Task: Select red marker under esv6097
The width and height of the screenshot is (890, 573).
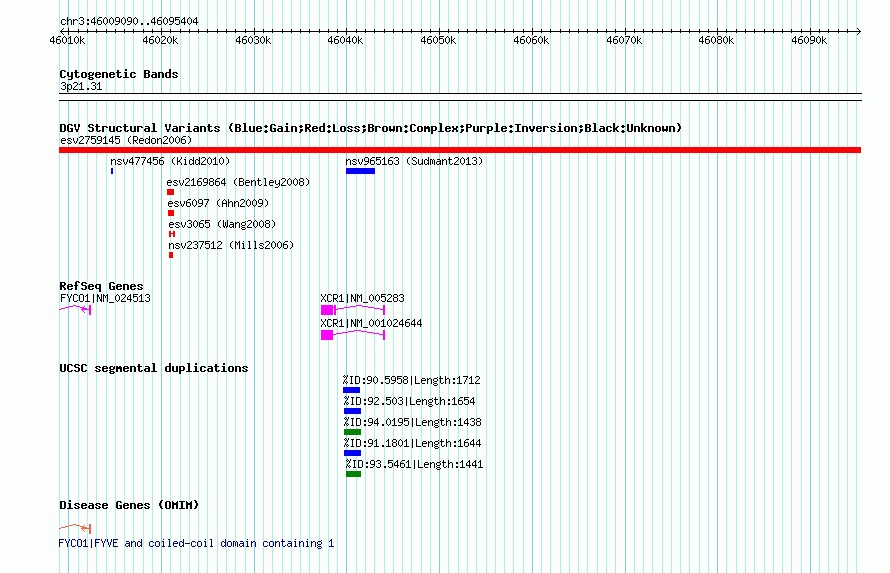Action: 171,213
